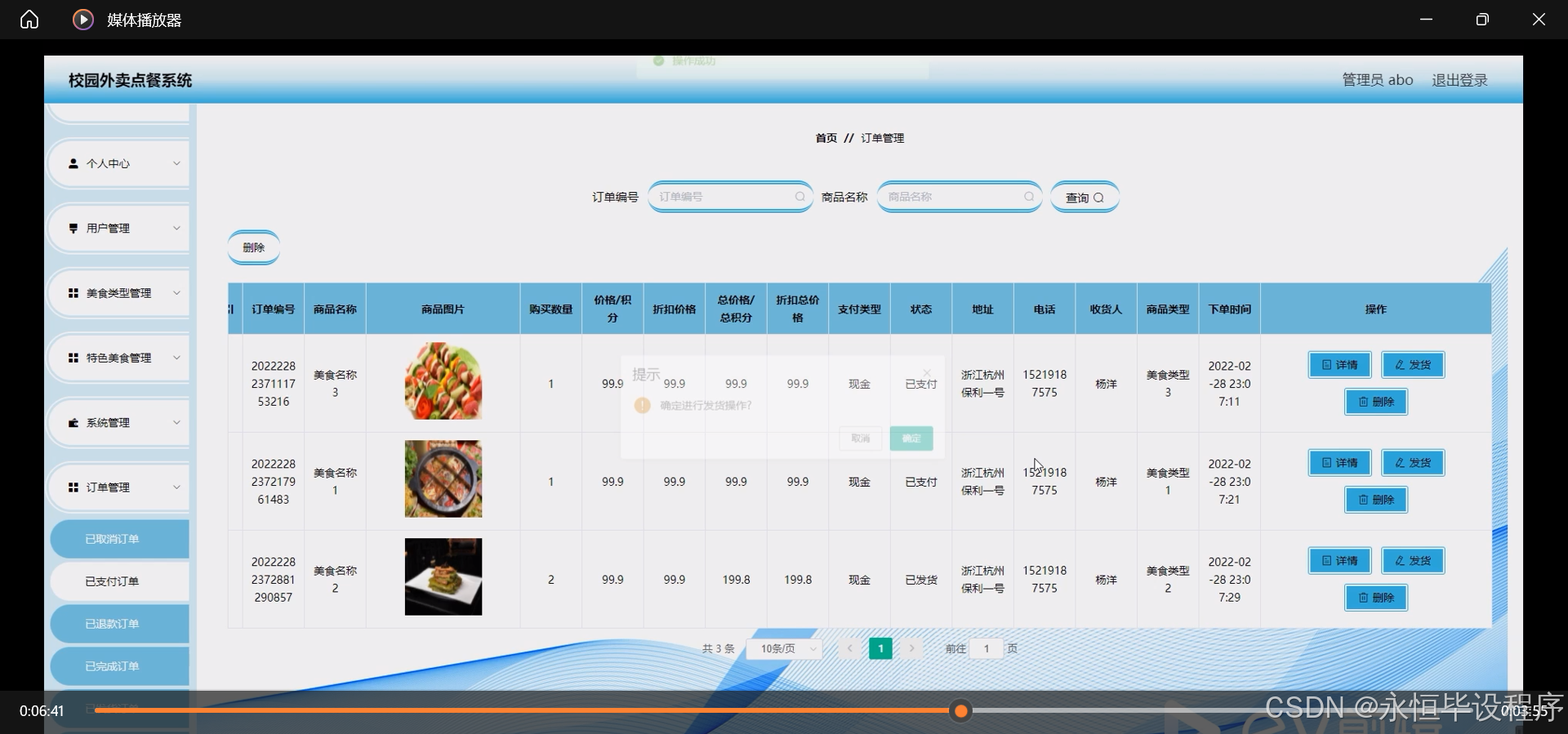The height and width of the screenshot is (734, 1568).
Task: Click the media player home icon
Action: pyautogui.click(x=29, y=20)
